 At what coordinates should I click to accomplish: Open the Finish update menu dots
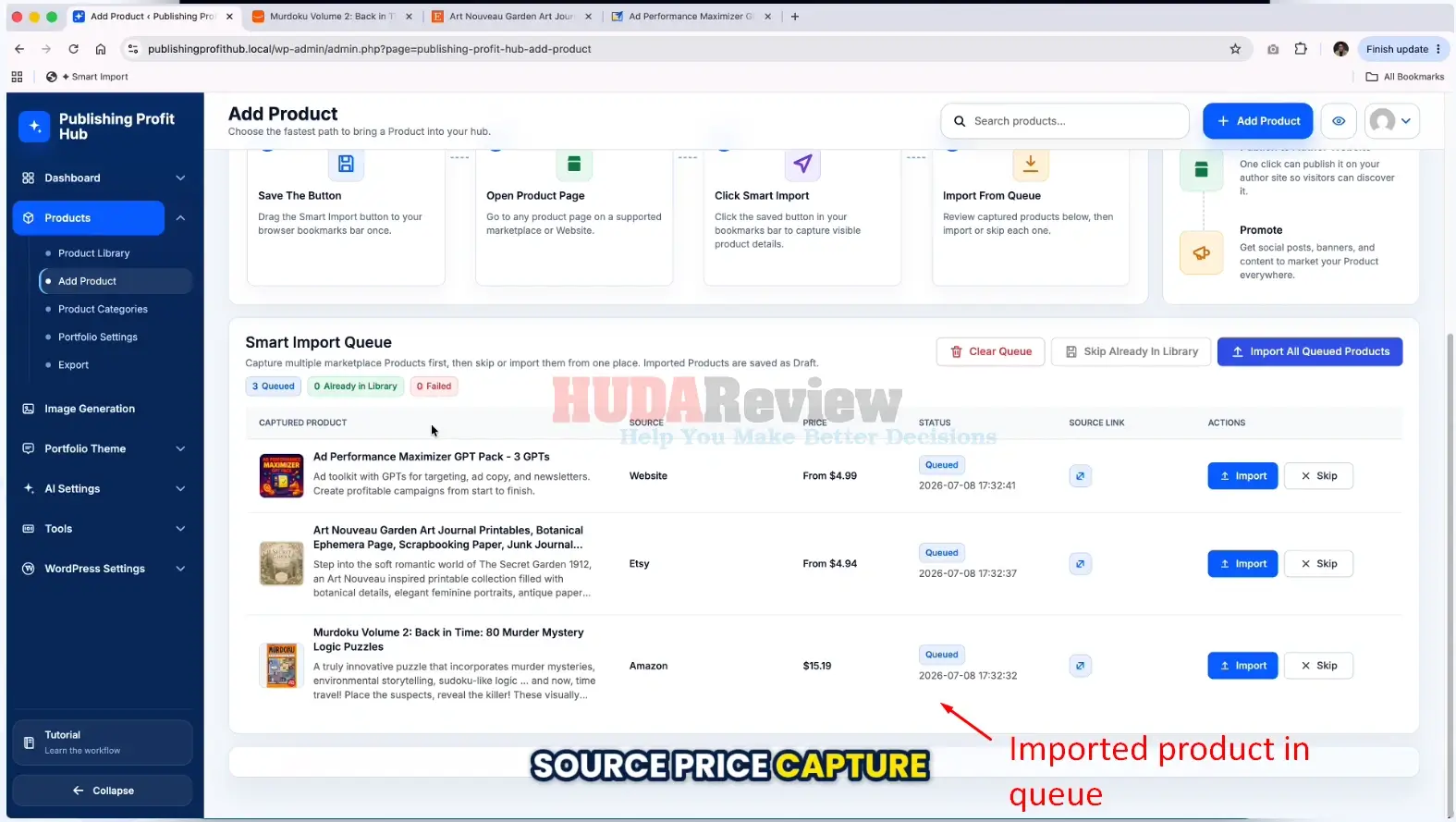pos(1438,49)
